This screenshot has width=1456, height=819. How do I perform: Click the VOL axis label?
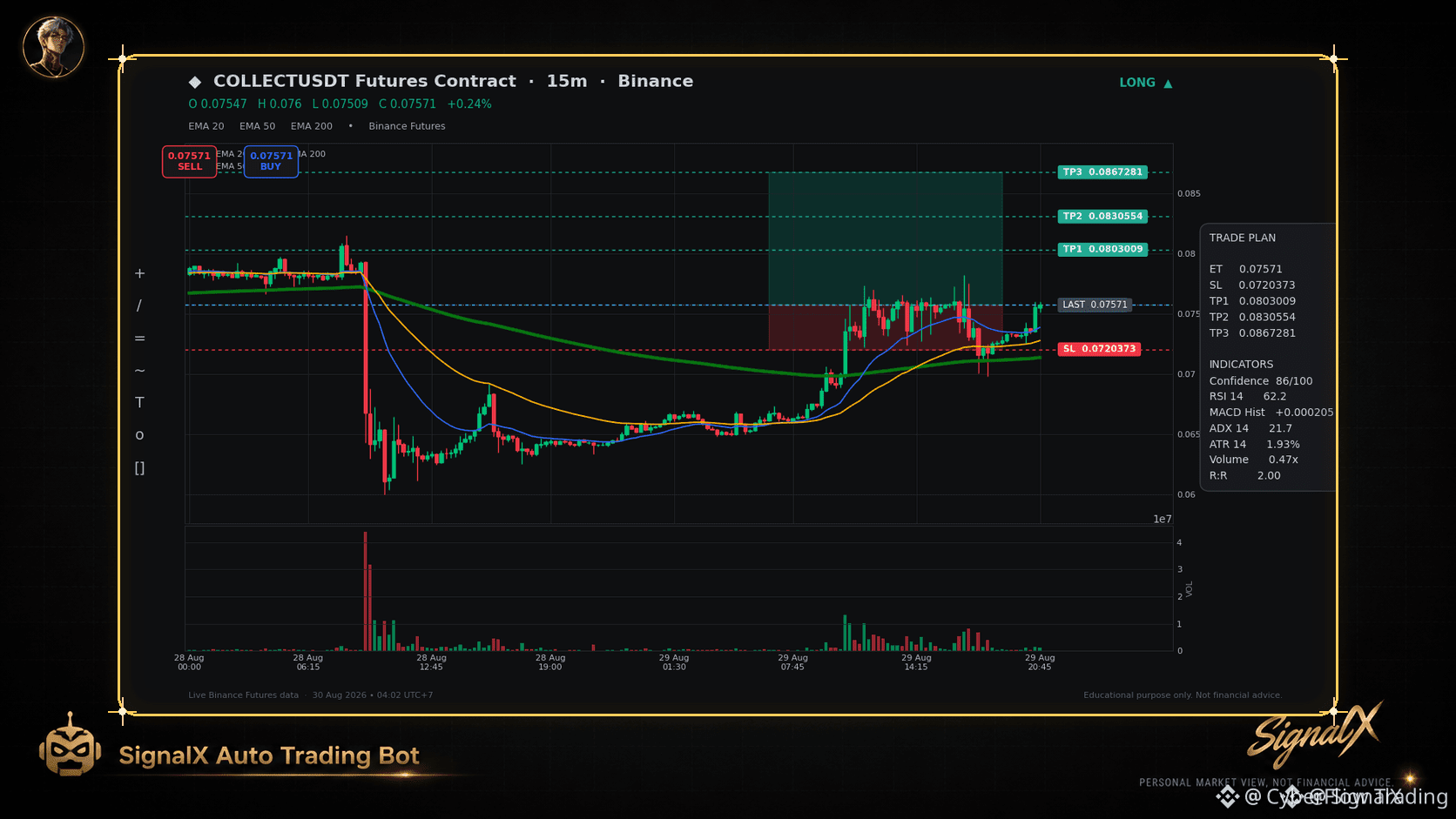pyautogui.click(x=1190, y=589)
